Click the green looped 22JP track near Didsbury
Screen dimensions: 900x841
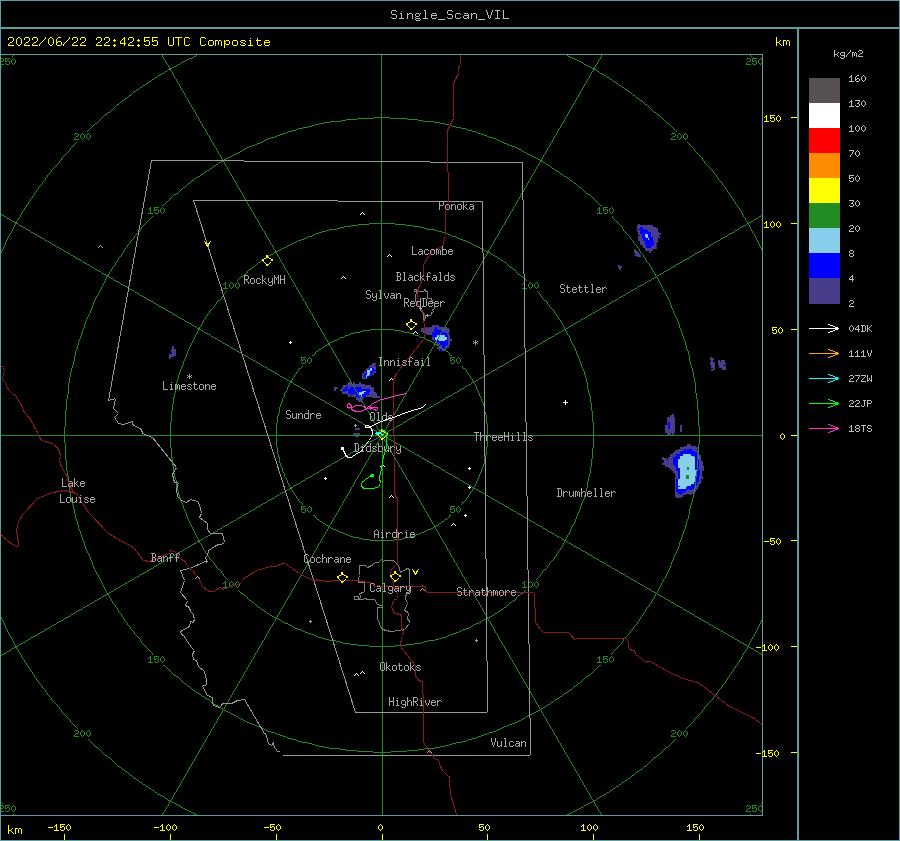click(373, 481)
